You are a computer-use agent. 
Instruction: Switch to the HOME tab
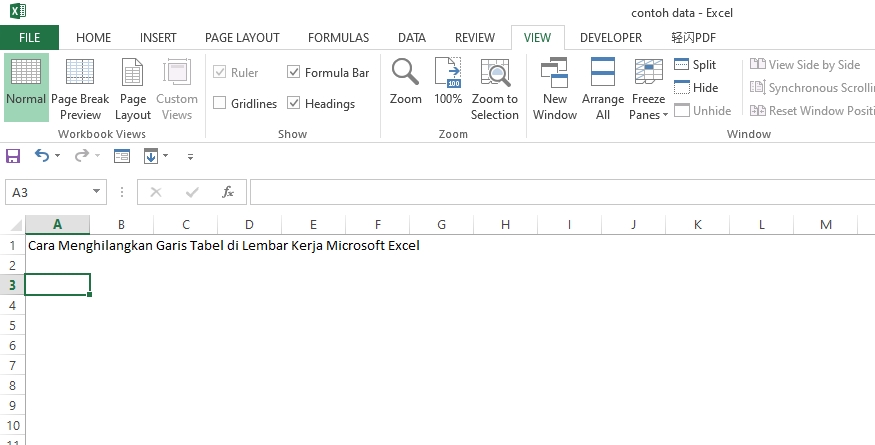tap(93, 37)
